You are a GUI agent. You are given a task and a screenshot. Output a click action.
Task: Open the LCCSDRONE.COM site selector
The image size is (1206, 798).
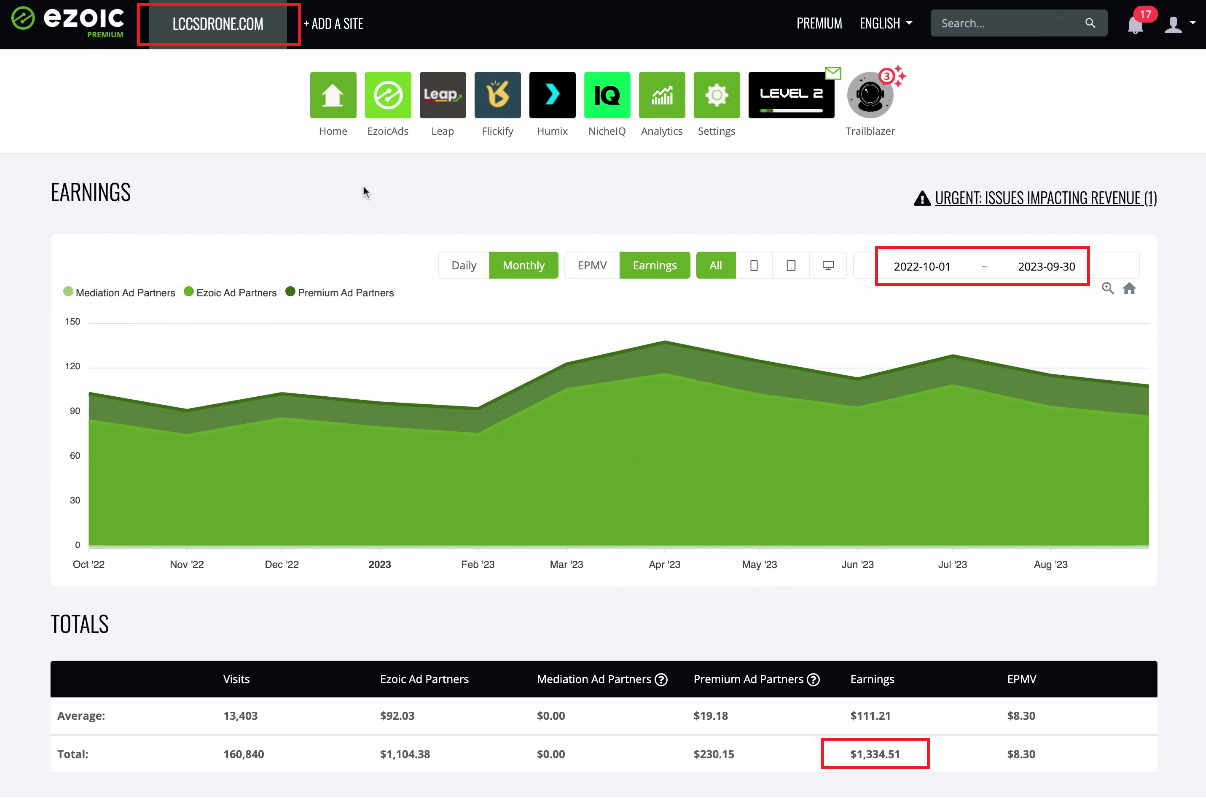pyautogui.click(x=218, y=24)
